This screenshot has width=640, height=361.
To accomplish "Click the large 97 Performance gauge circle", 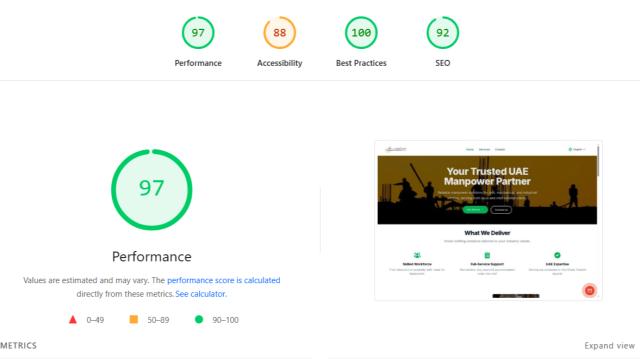I will (x=152, y=189).
